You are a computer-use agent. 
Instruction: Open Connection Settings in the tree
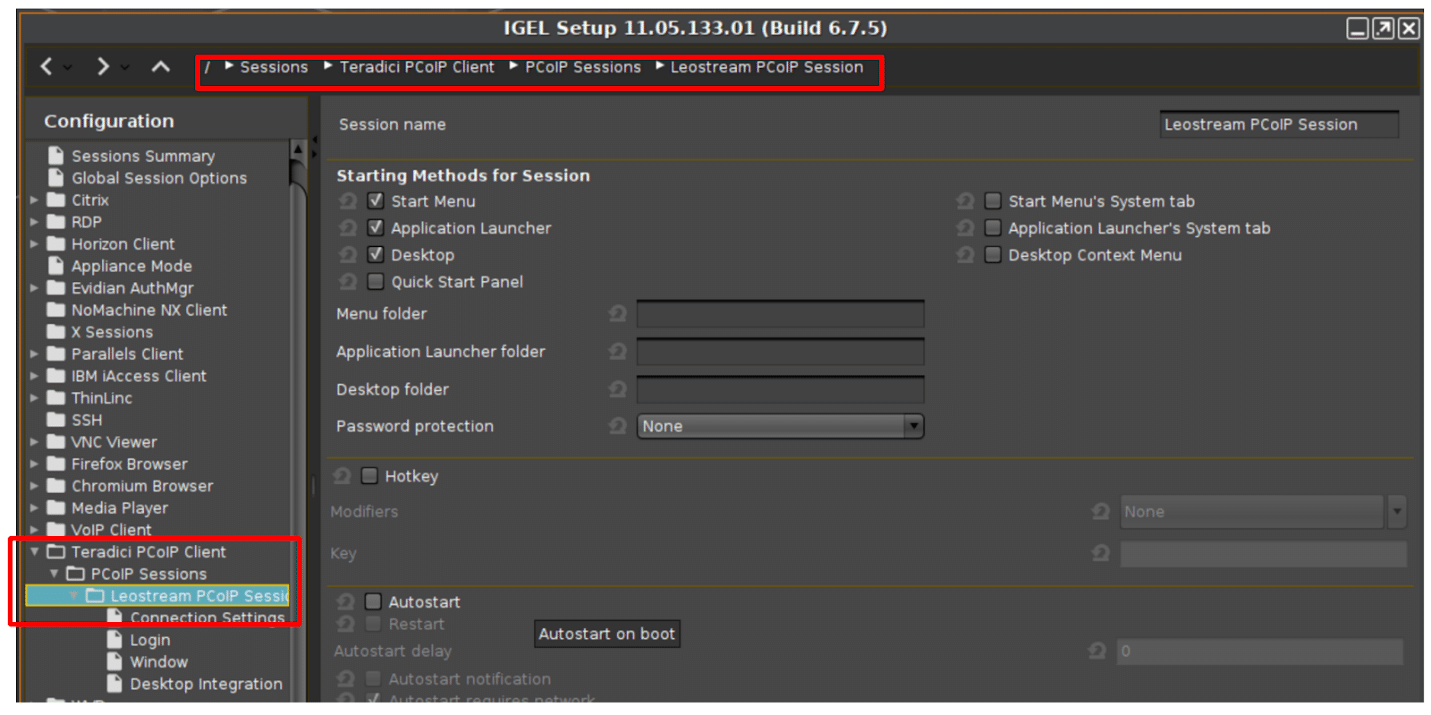coord(207,618)
